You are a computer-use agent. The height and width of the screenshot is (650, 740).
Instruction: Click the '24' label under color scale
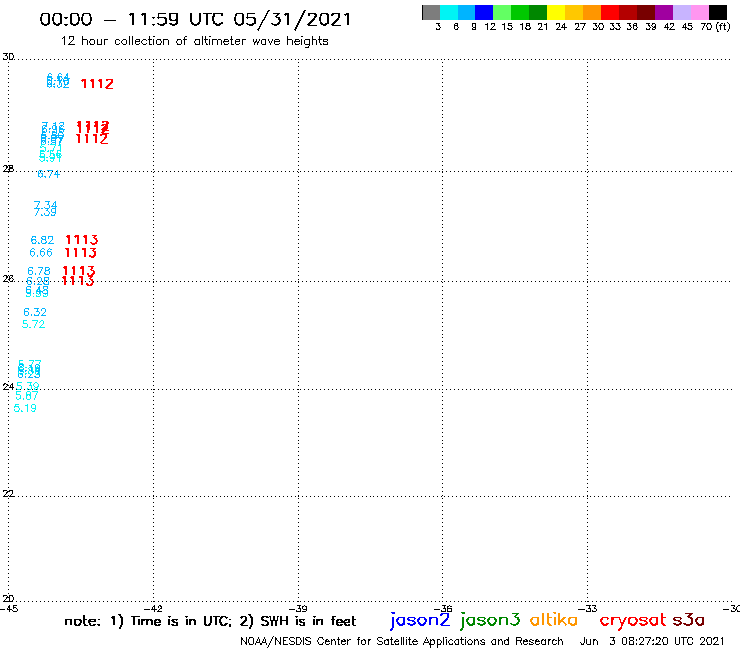[x=561, y=27]
